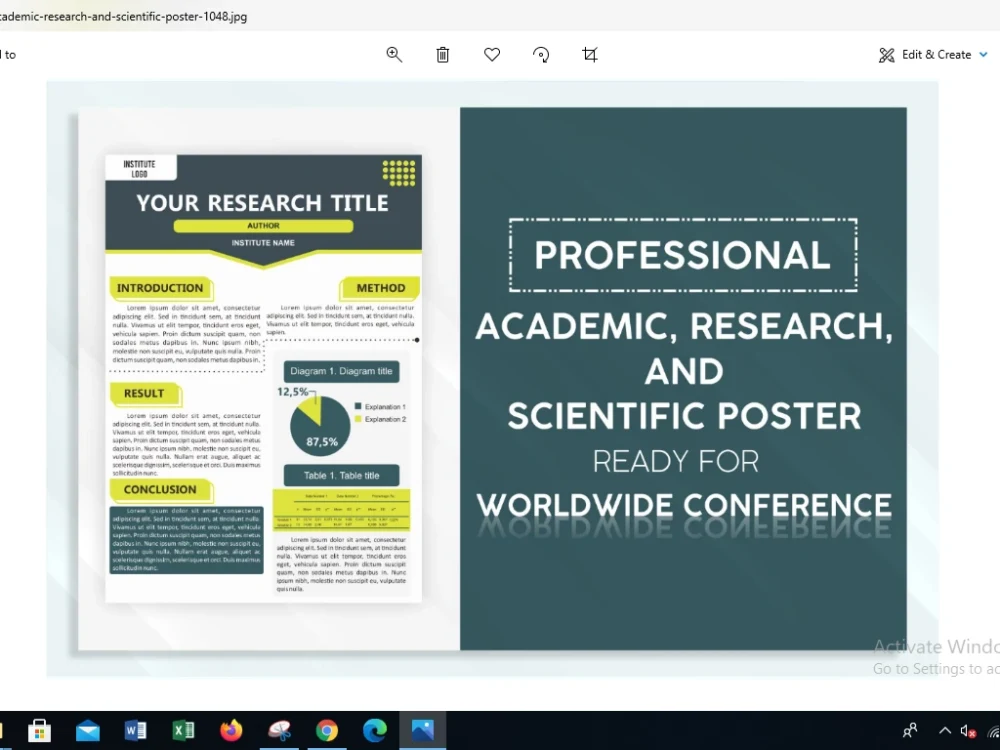Open Microsoft Store from the taskbar

pos(38,730)
